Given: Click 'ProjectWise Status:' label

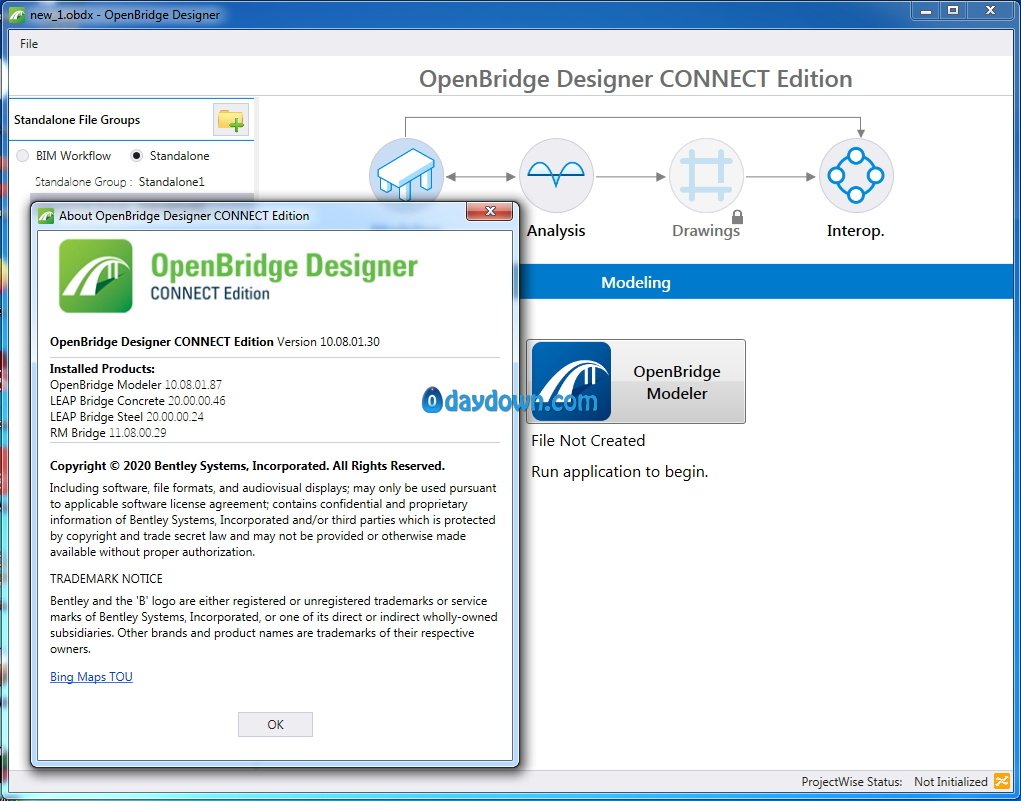Looking at the screenshot, I should coord(852,781).
